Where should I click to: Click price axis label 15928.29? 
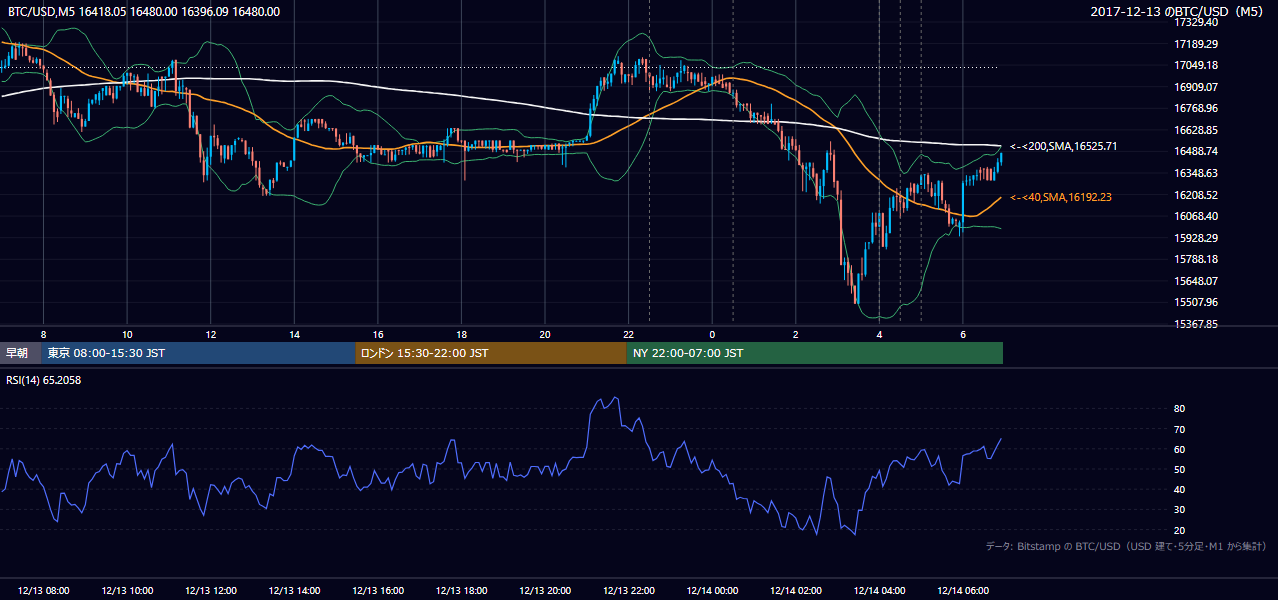[1196, 238]
